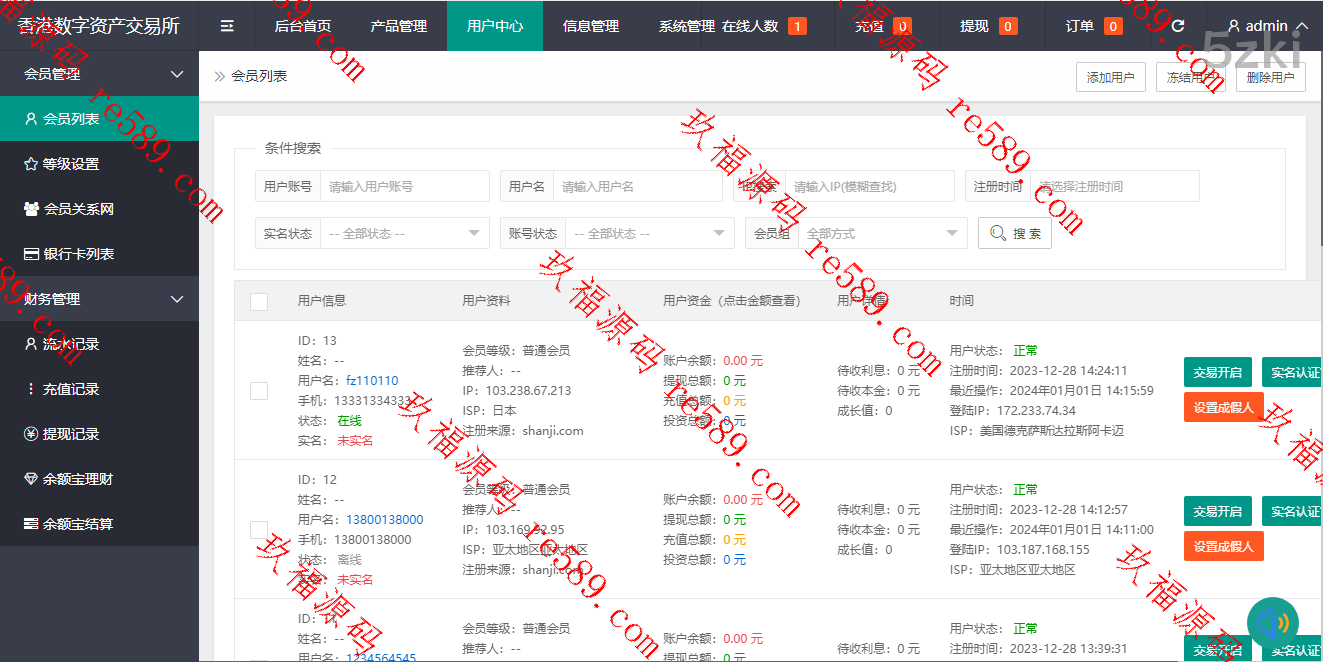
Task: Click the hamburger menu collapse icon
Action: [x=227, y=26]
